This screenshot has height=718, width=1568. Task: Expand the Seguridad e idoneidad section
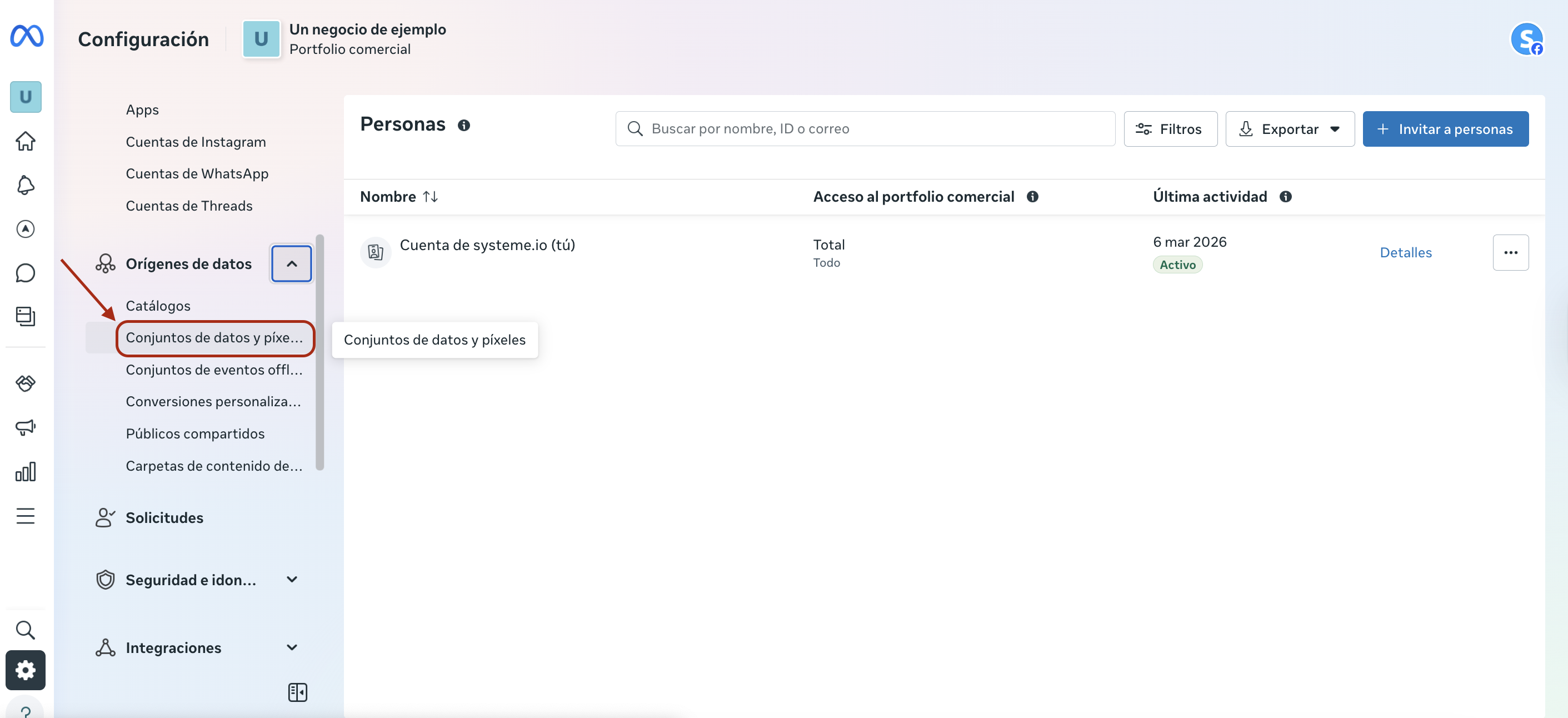tap(292, 579)
